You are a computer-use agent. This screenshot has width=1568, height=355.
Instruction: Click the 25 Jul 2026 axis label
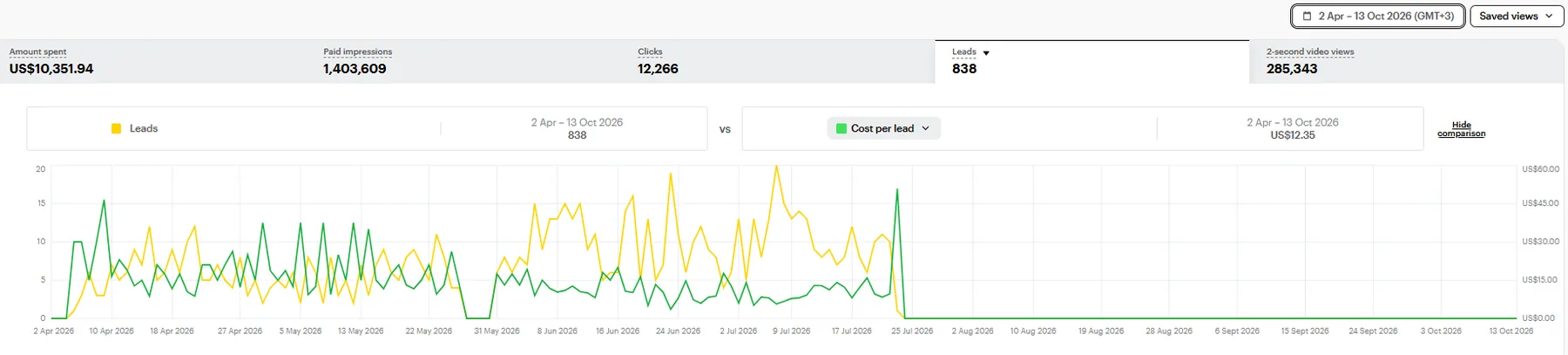coord(912,331)
